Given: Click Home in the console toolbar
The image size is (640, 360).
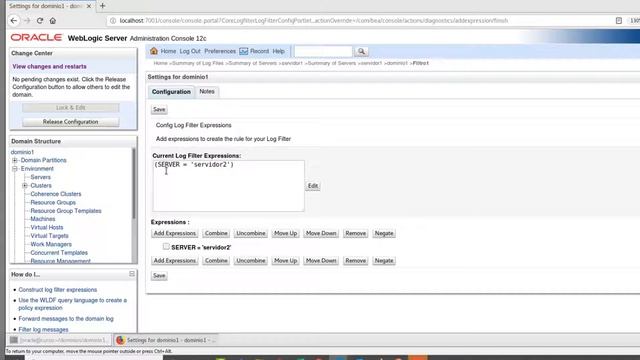Looking at the screenshot, I should 168,51.
